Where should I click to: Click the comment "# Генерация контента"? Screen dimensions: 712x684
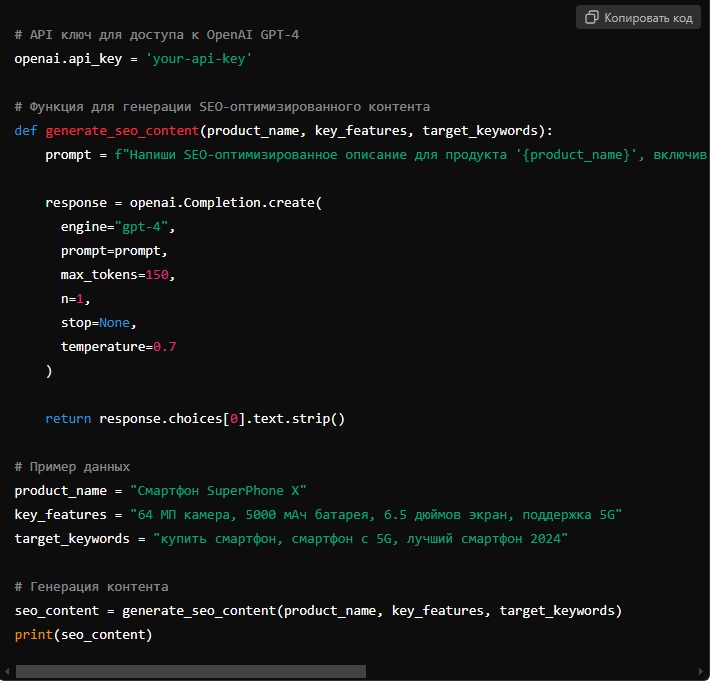pyautogui.click(x=91, y=587)
